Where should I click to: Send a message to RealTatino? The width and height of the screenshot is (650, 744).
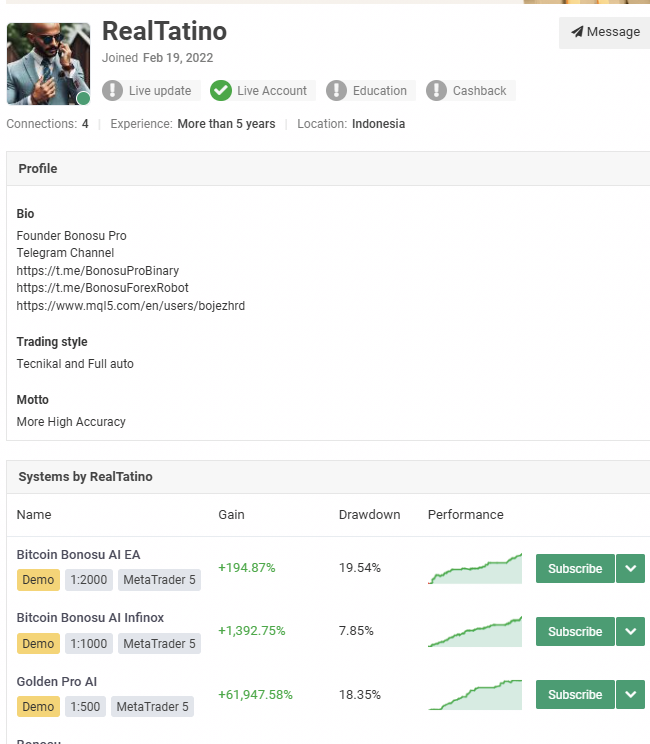pos(605,32)
